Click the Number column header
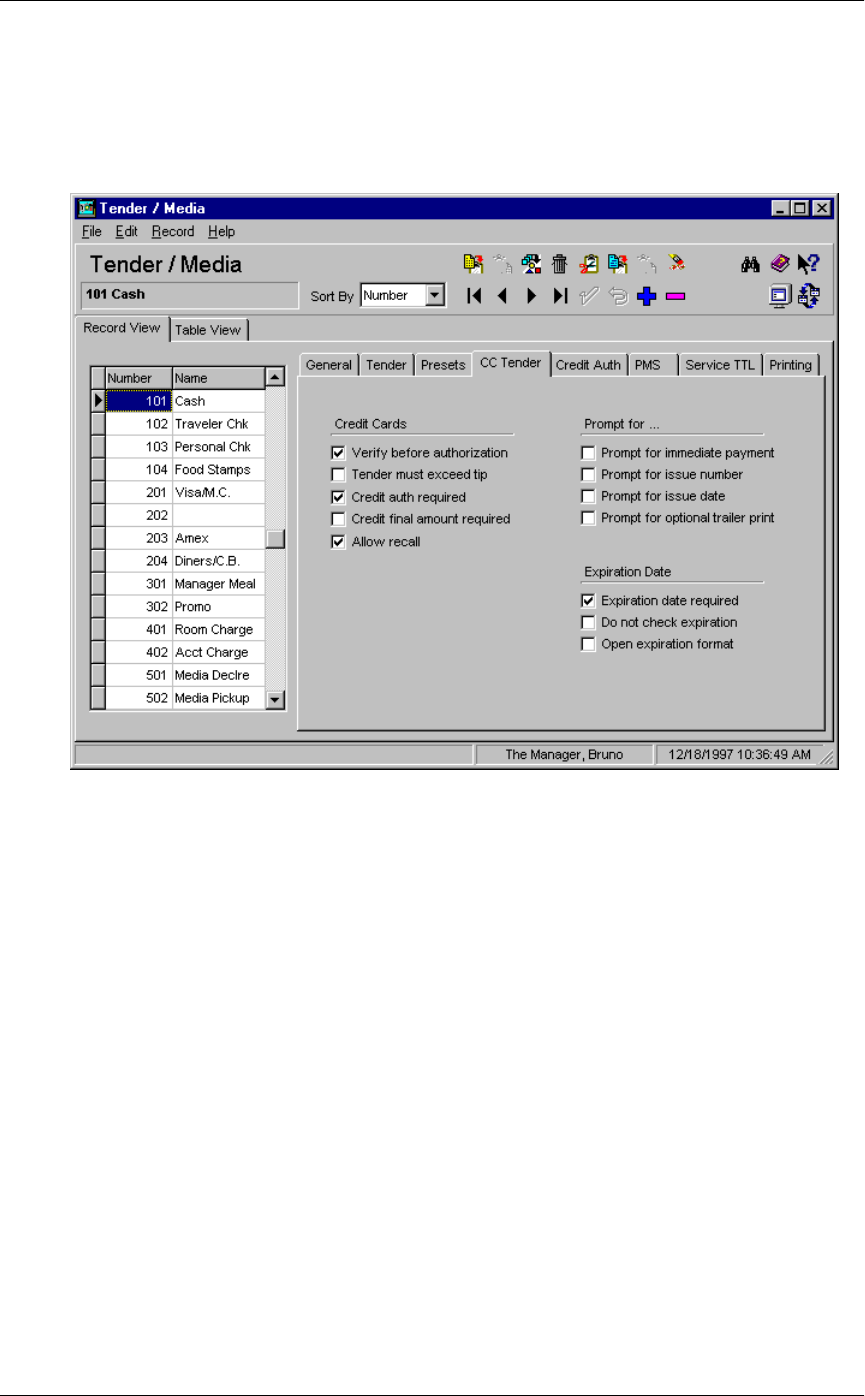The width and height of the screenshot is (865, 1396). click(139, 379)
